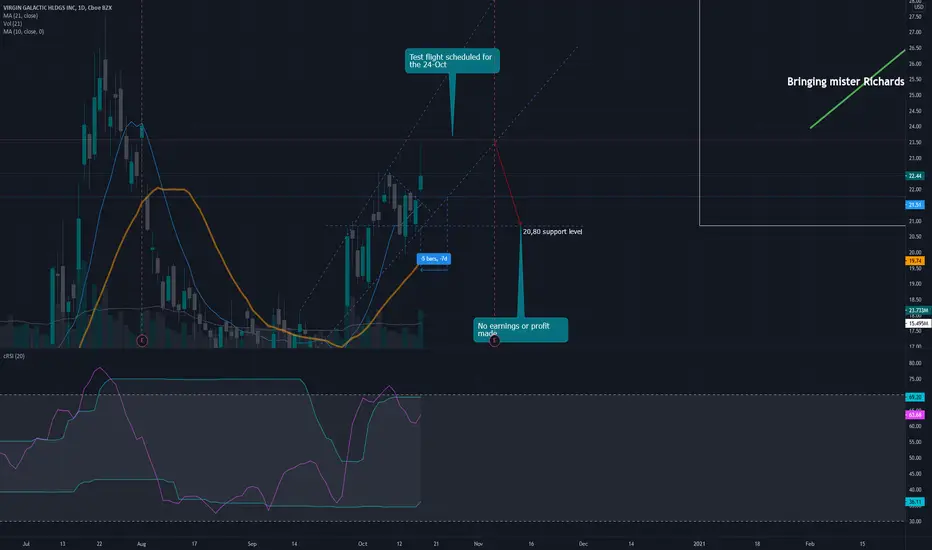Click the Feb label on time axis
932x550 pixels.
point(810,544)
